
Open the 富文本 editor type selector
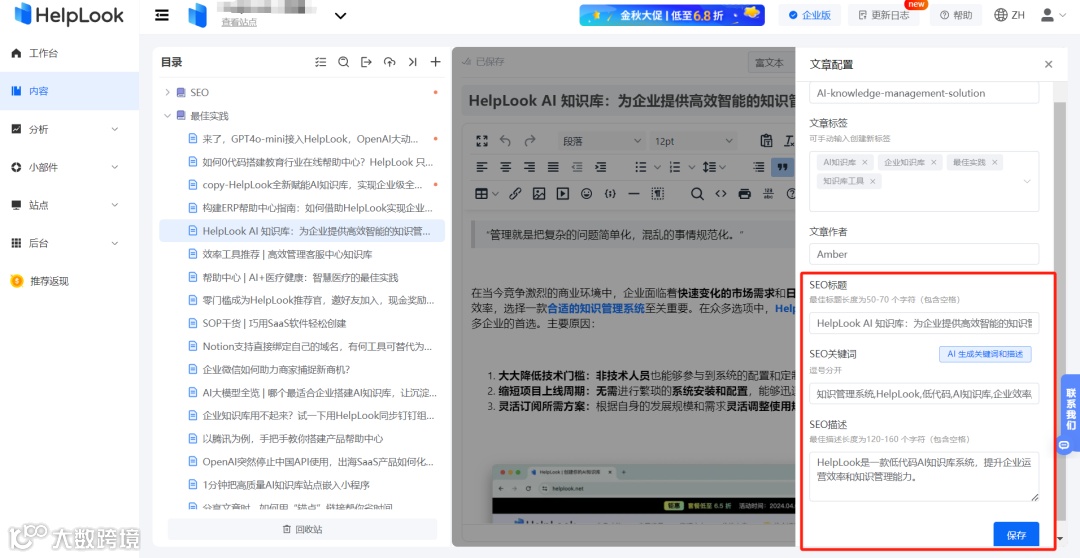[x=771, y=62]
